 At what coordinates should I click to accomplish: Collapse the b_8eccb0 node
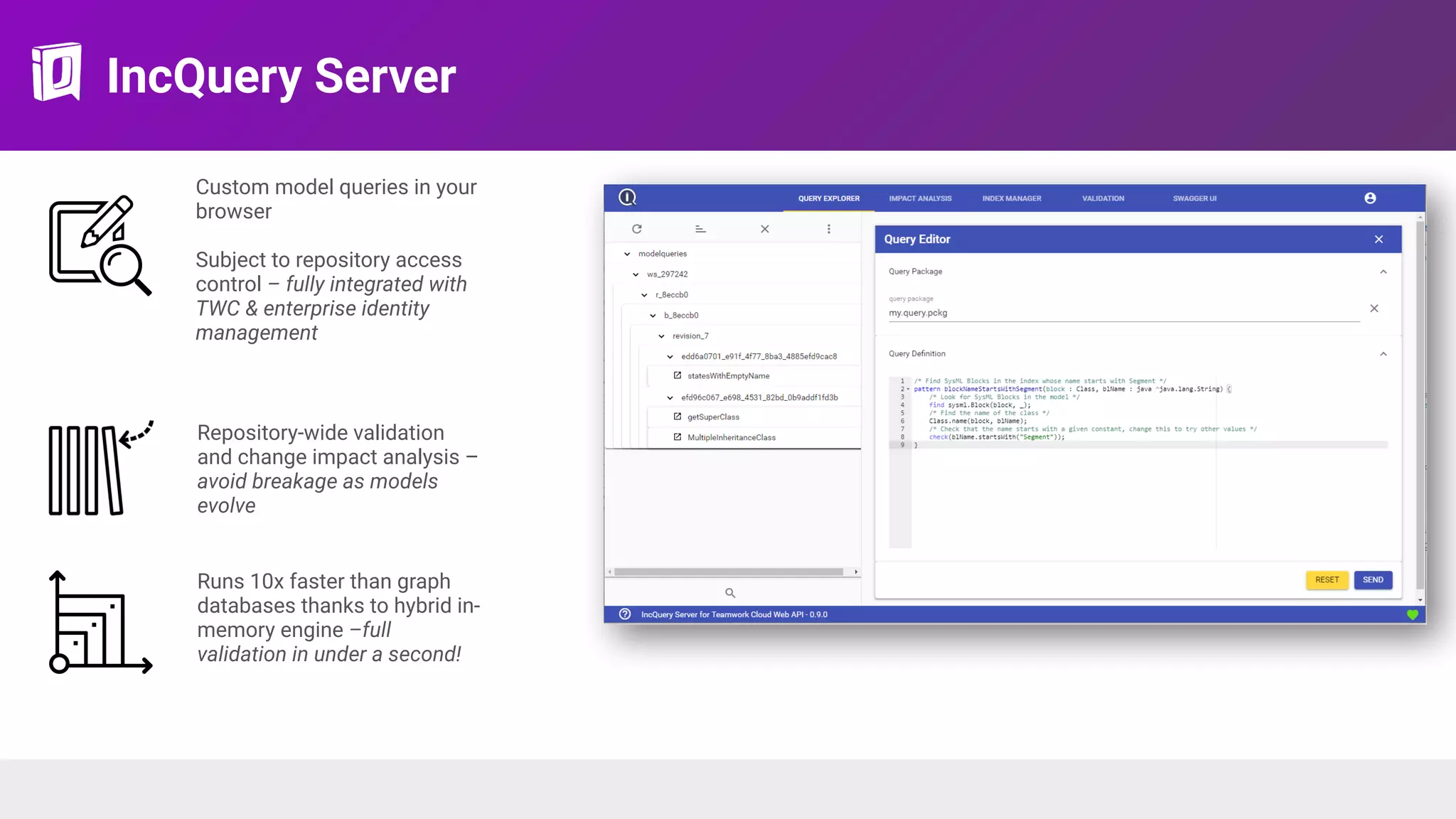[653, 316]
